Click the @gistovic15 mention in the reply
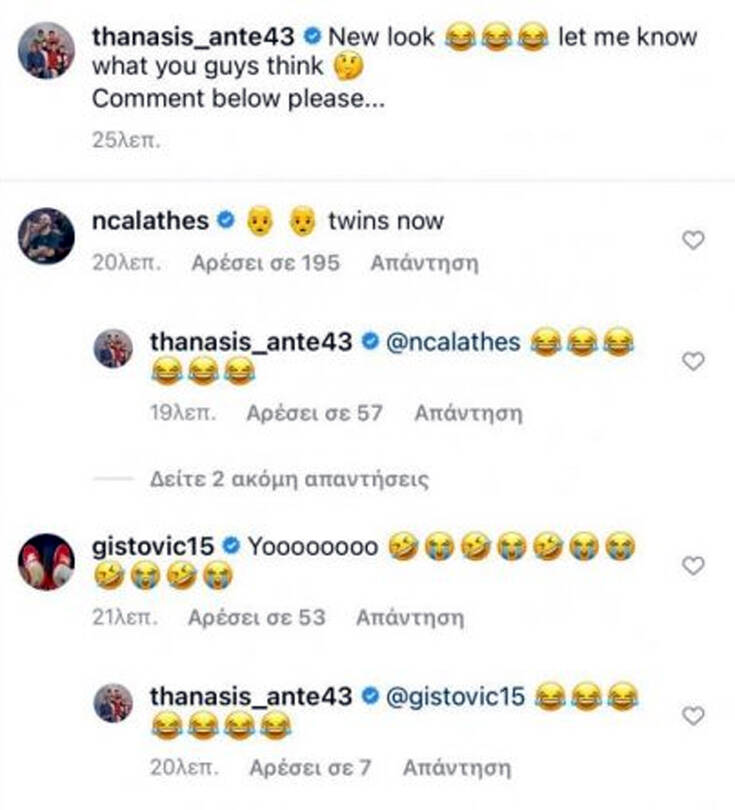Viewport: 735px width, 810px height. coord(451,696)
